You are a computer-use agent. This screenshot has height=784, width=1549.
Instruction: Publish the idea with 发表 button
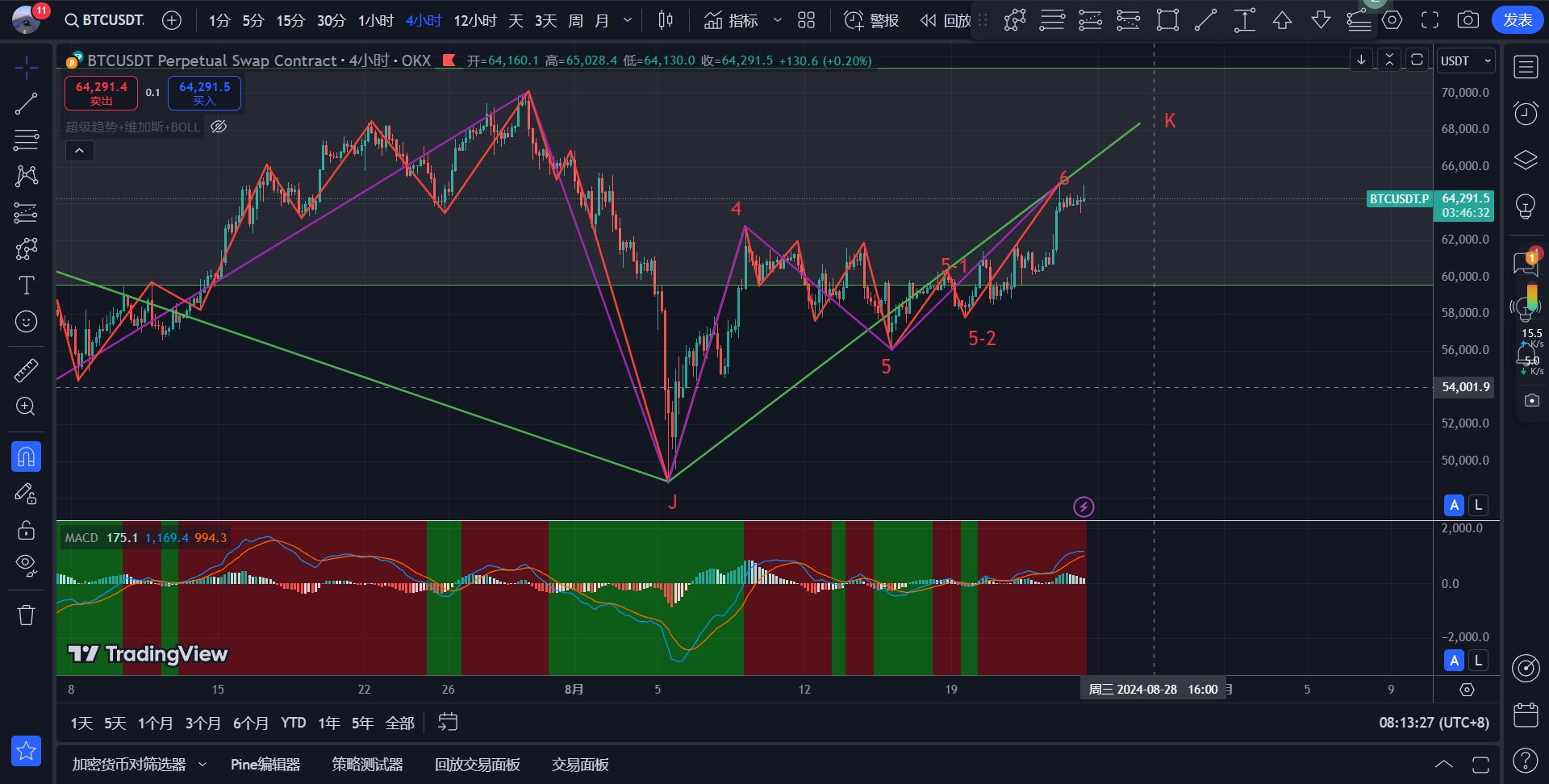tap(1518, 20)
